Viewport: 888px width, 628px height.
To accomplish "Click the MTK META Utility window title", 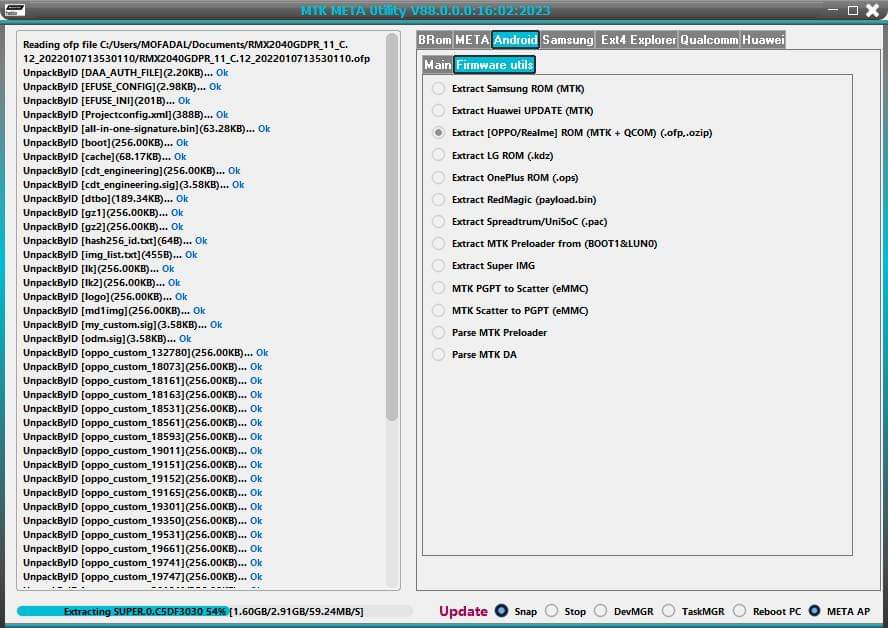I will click(425, 10).
